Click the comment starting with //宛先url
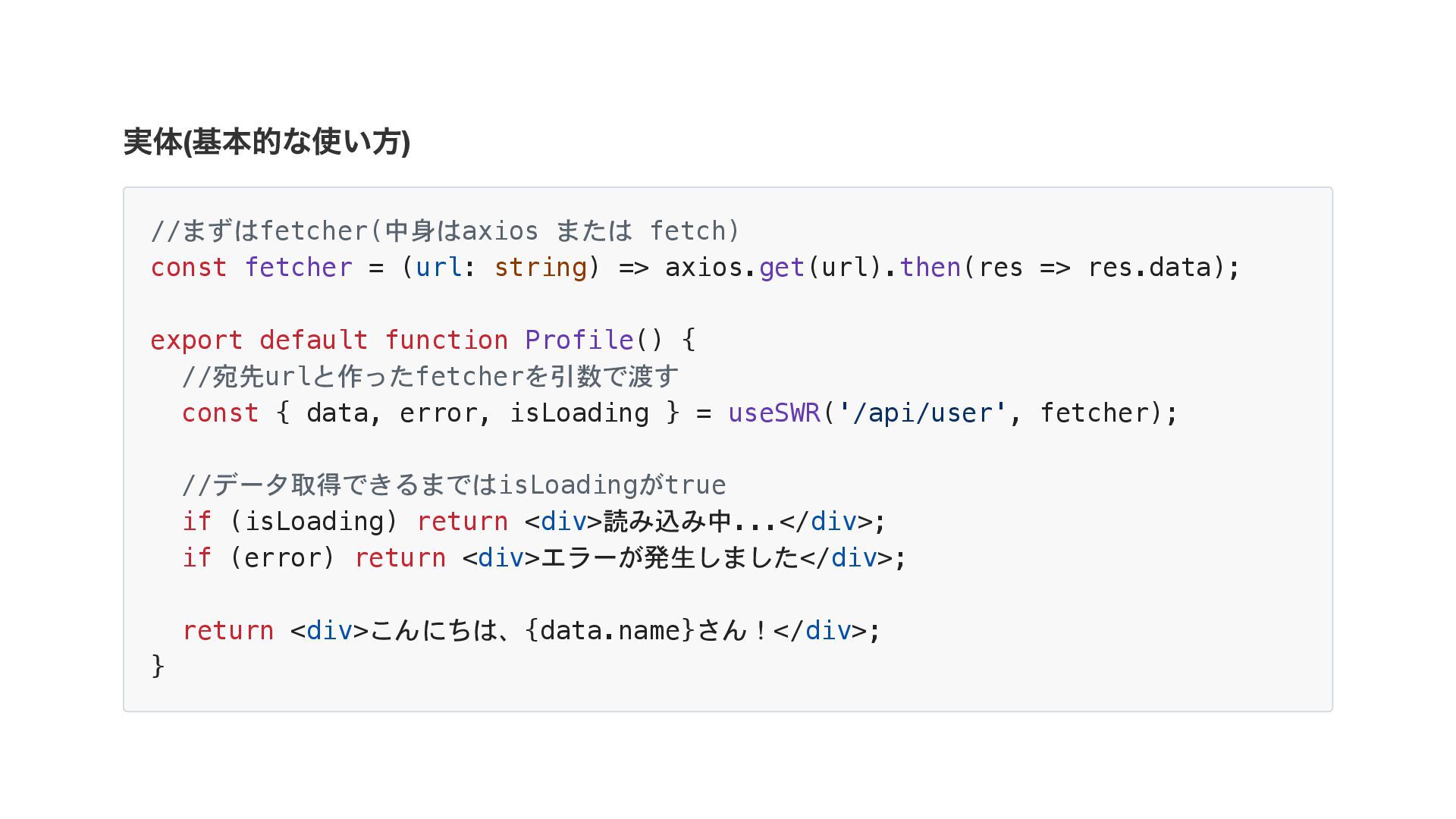 430,377
